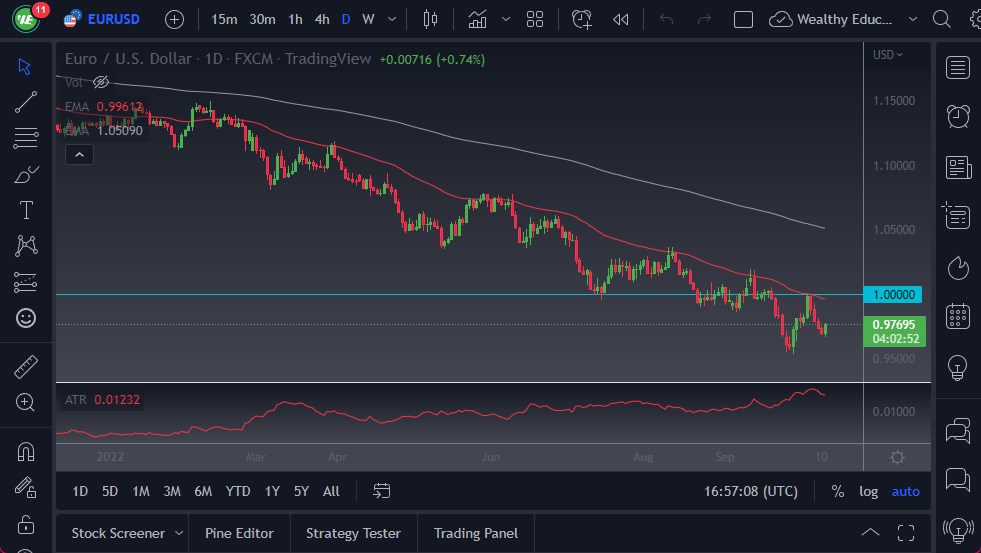Select the 1Y date range button
The width and height of the screenshot is (981, 553).
[272, 491]
